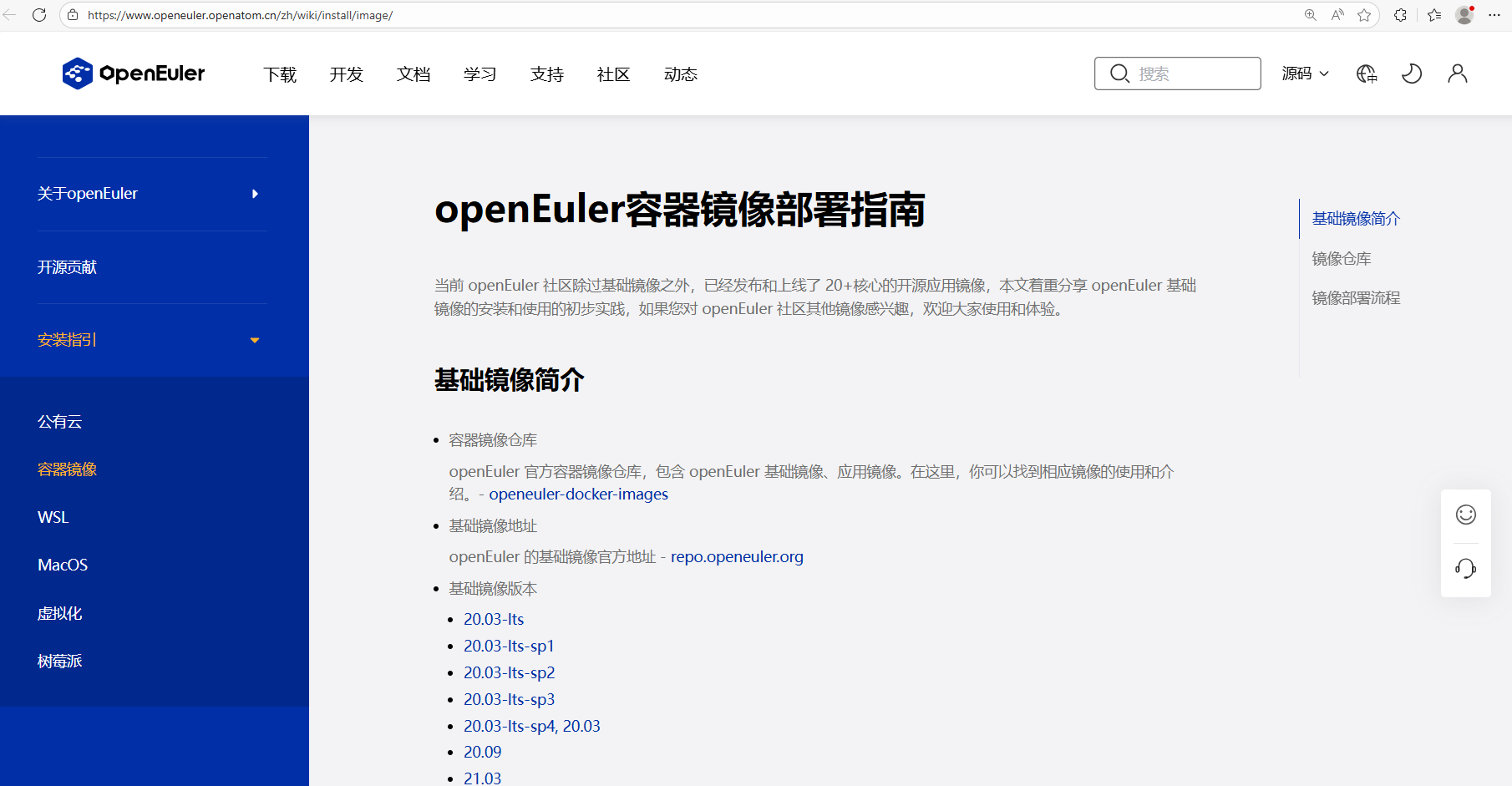This screenshot has width=1512, height=786.
Task: Open the headset customer support icon
Action: [x=1465, y=569]
